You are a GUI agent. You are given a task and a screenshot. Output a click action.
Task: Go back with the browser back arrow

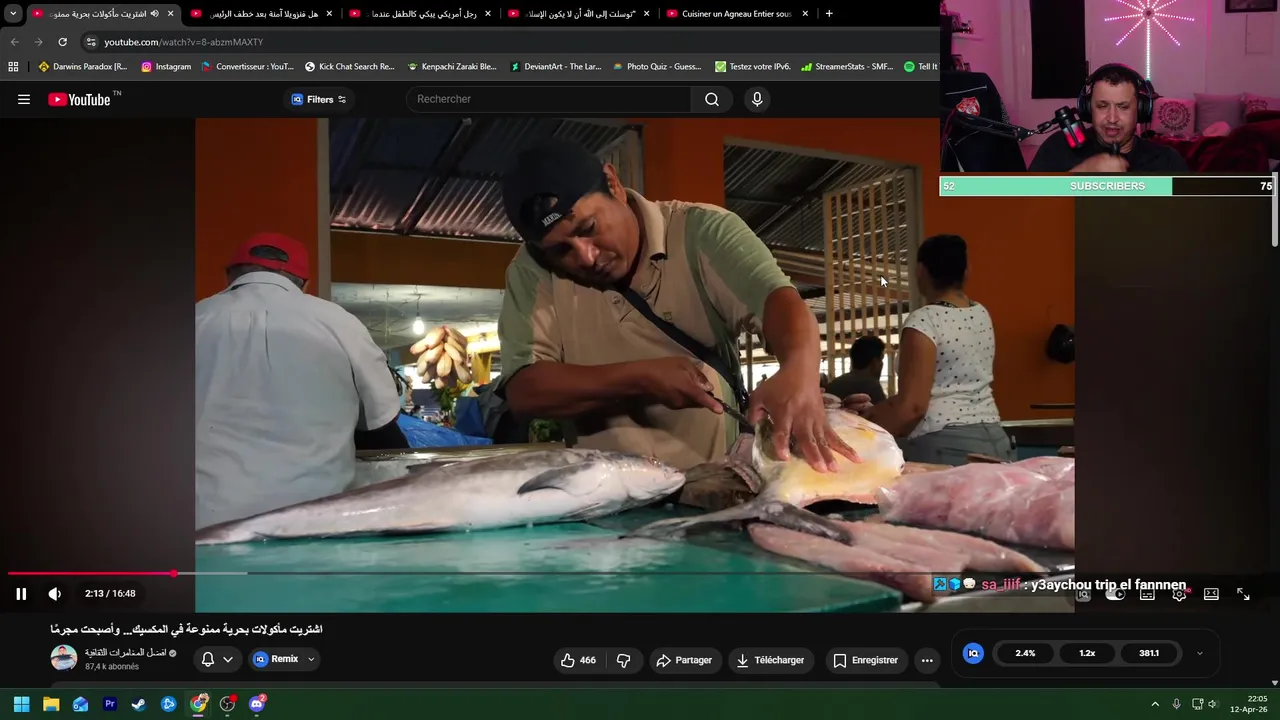point(14,42)
